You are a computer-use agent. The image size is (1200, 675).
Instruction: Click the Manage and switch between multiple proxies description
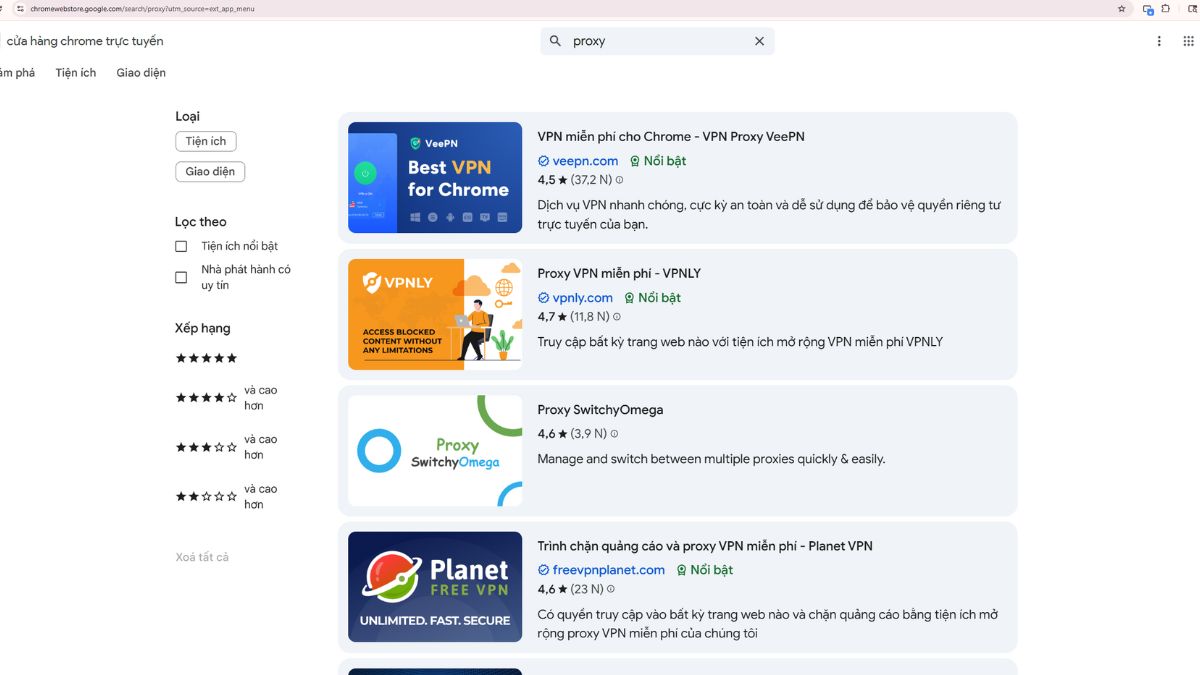click(x=711, y=459)
